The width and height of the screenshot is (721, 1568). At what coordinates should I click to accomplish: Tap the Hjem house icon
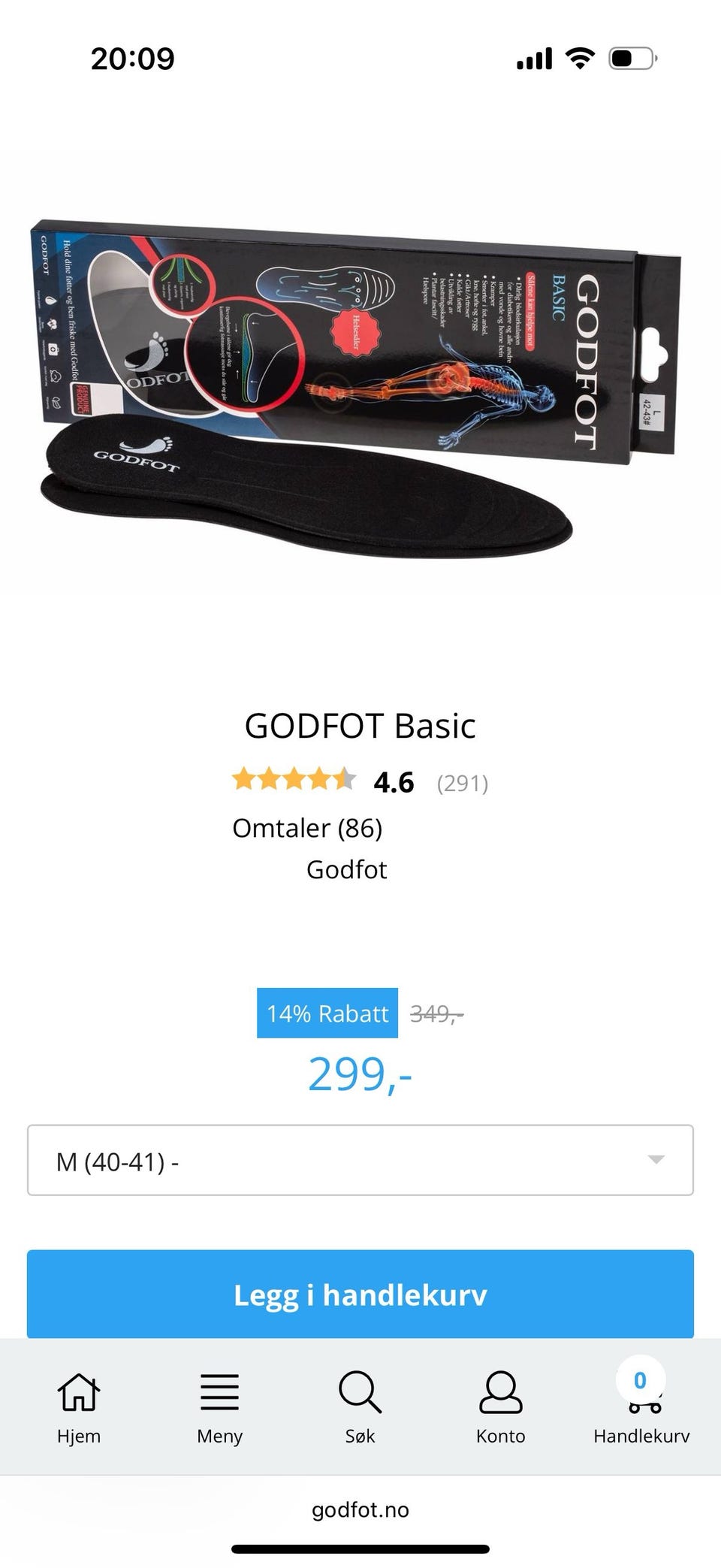(79, 1391)
